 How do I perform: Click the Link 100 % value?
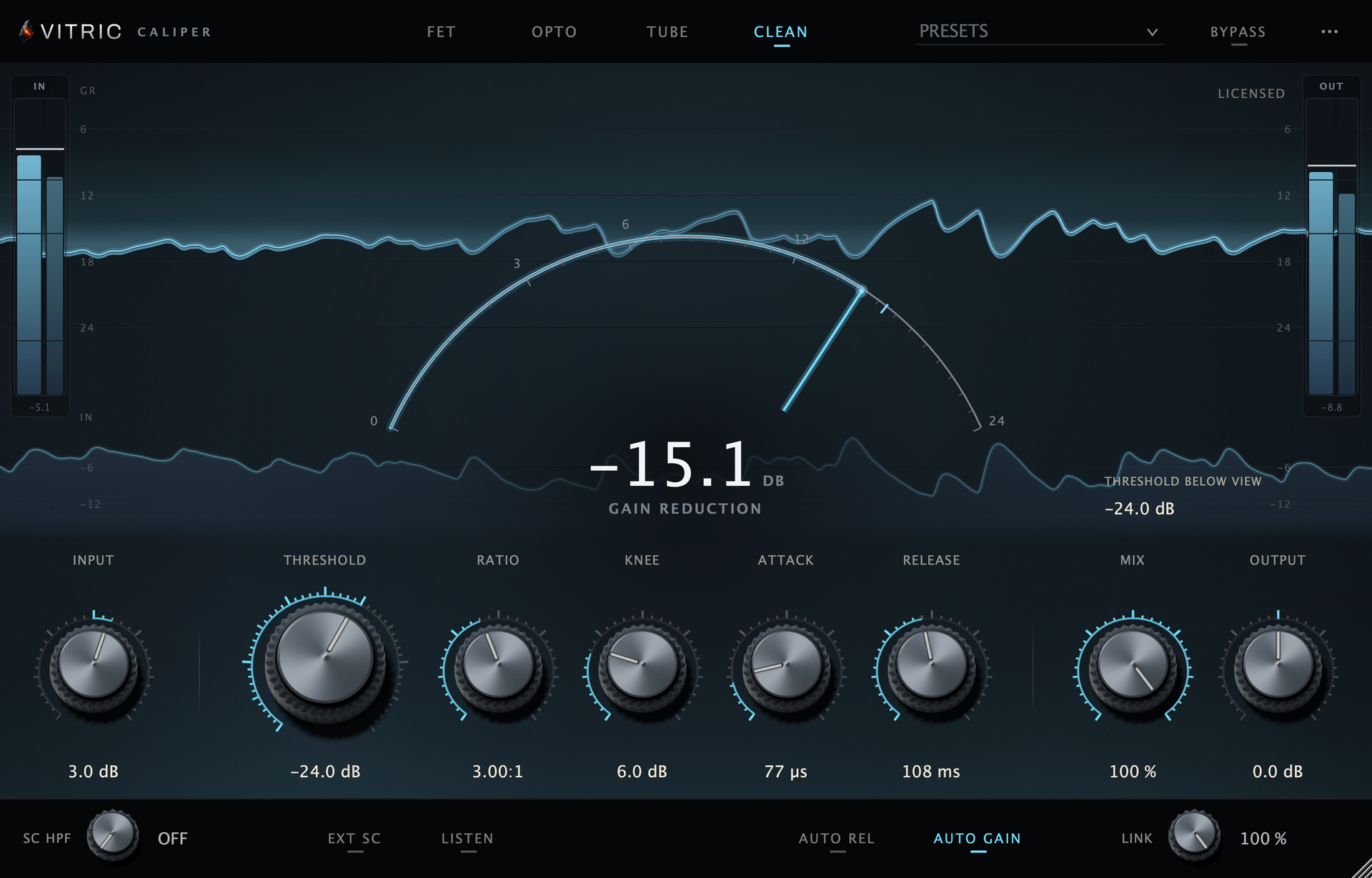pos(1263,839)
